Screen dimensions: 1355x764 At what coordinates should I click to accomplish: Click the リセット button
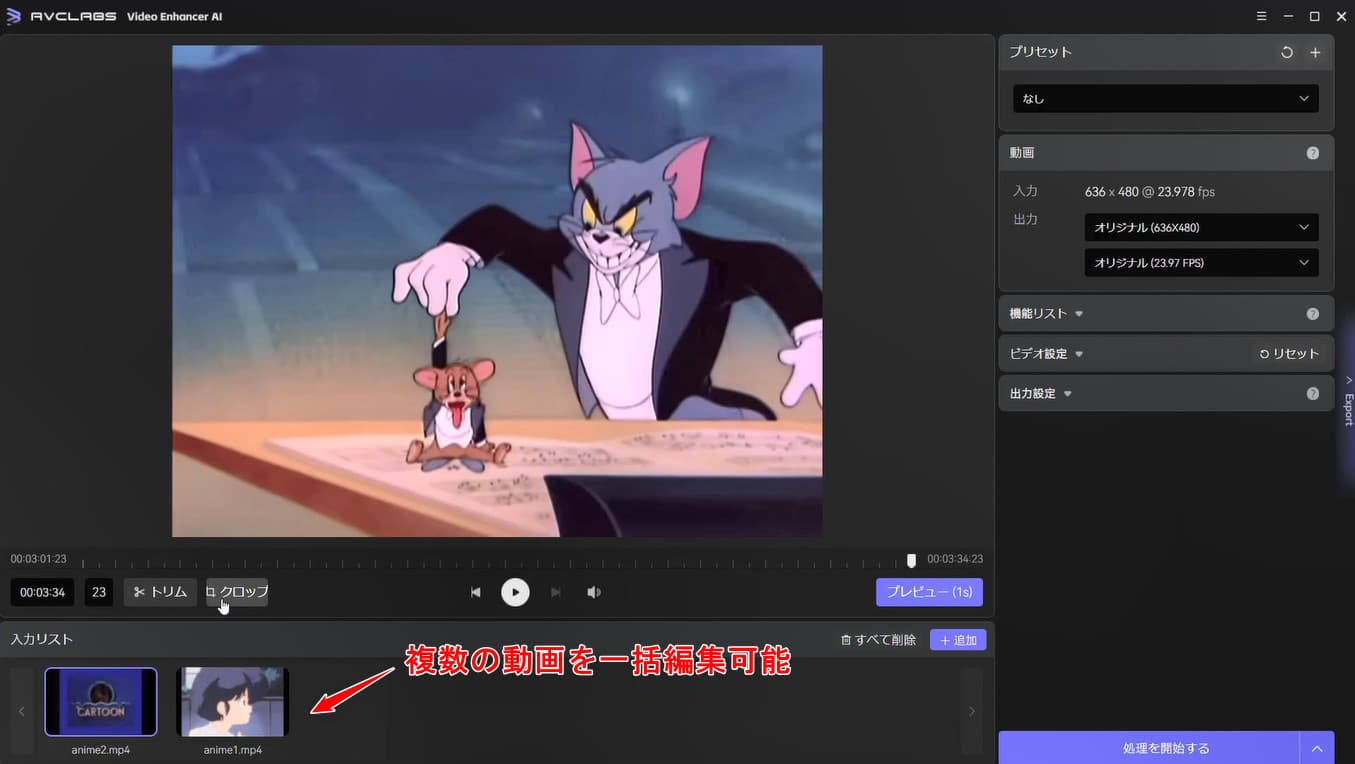1288,353
